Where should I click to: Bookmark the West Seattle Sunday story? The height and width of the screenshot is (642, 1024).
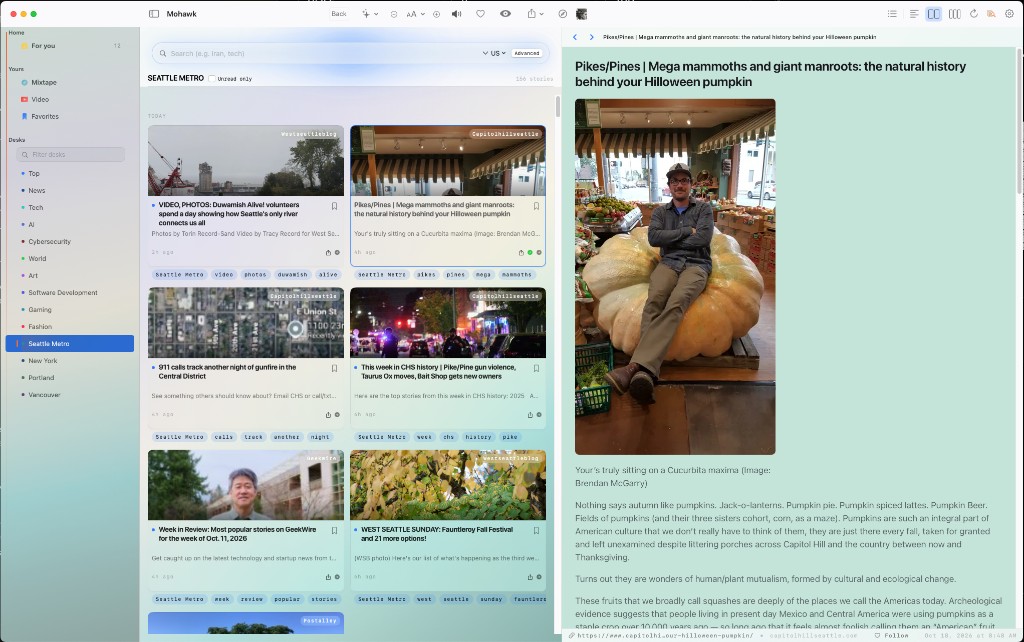[536, 531]
